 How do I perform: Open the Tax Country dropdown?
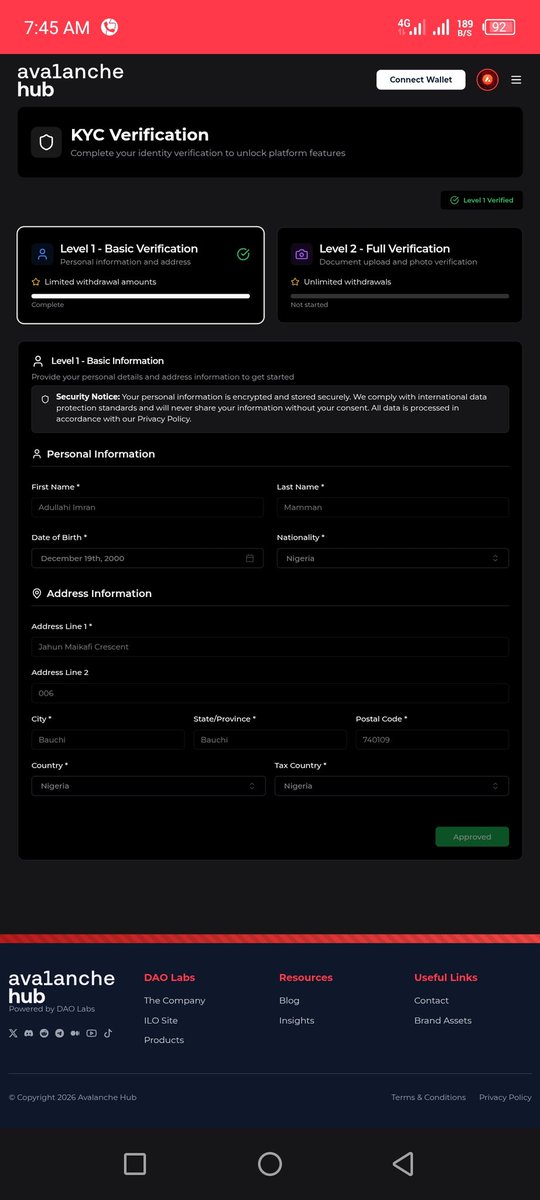pyautogui.click(x=392, y=786)
